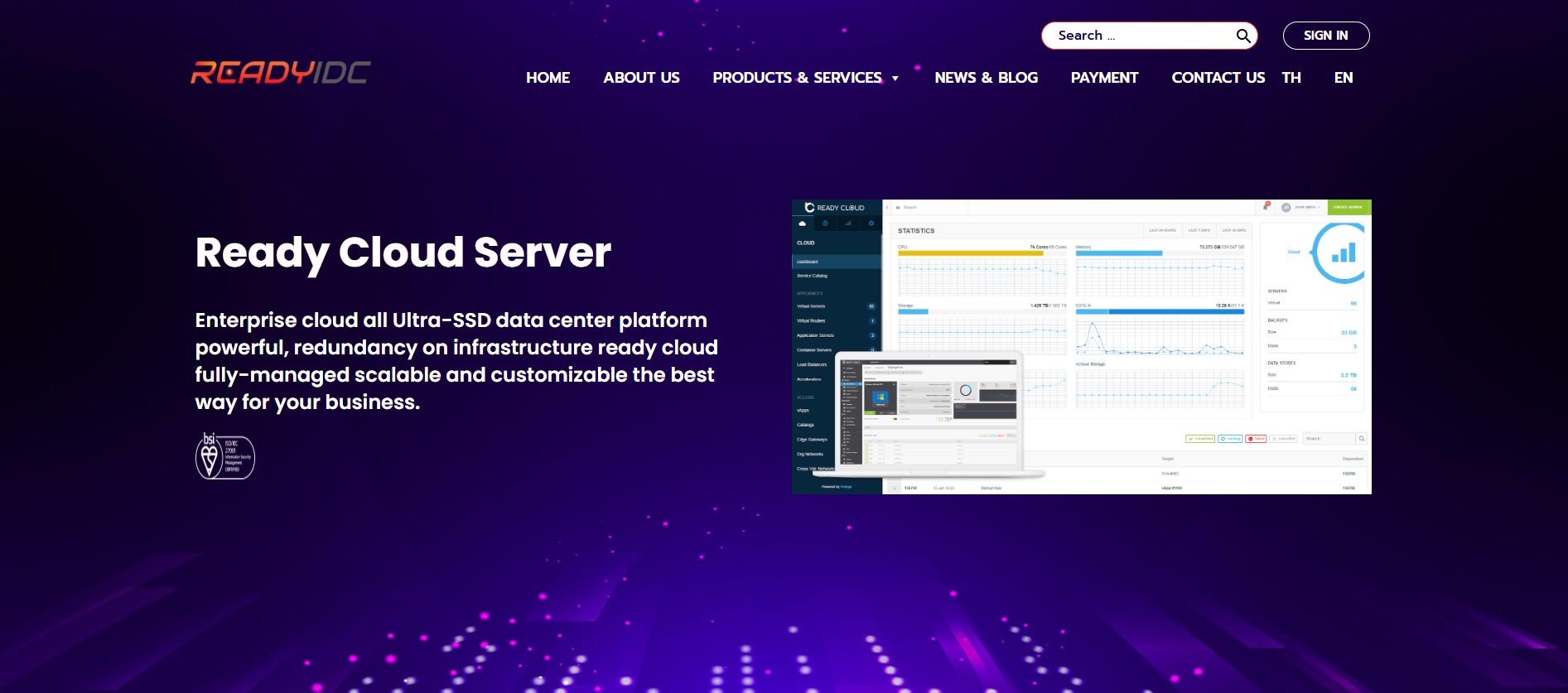Open NEWS & BLOG page
This screenshot has height=693, width=1568.
point(986,78)
